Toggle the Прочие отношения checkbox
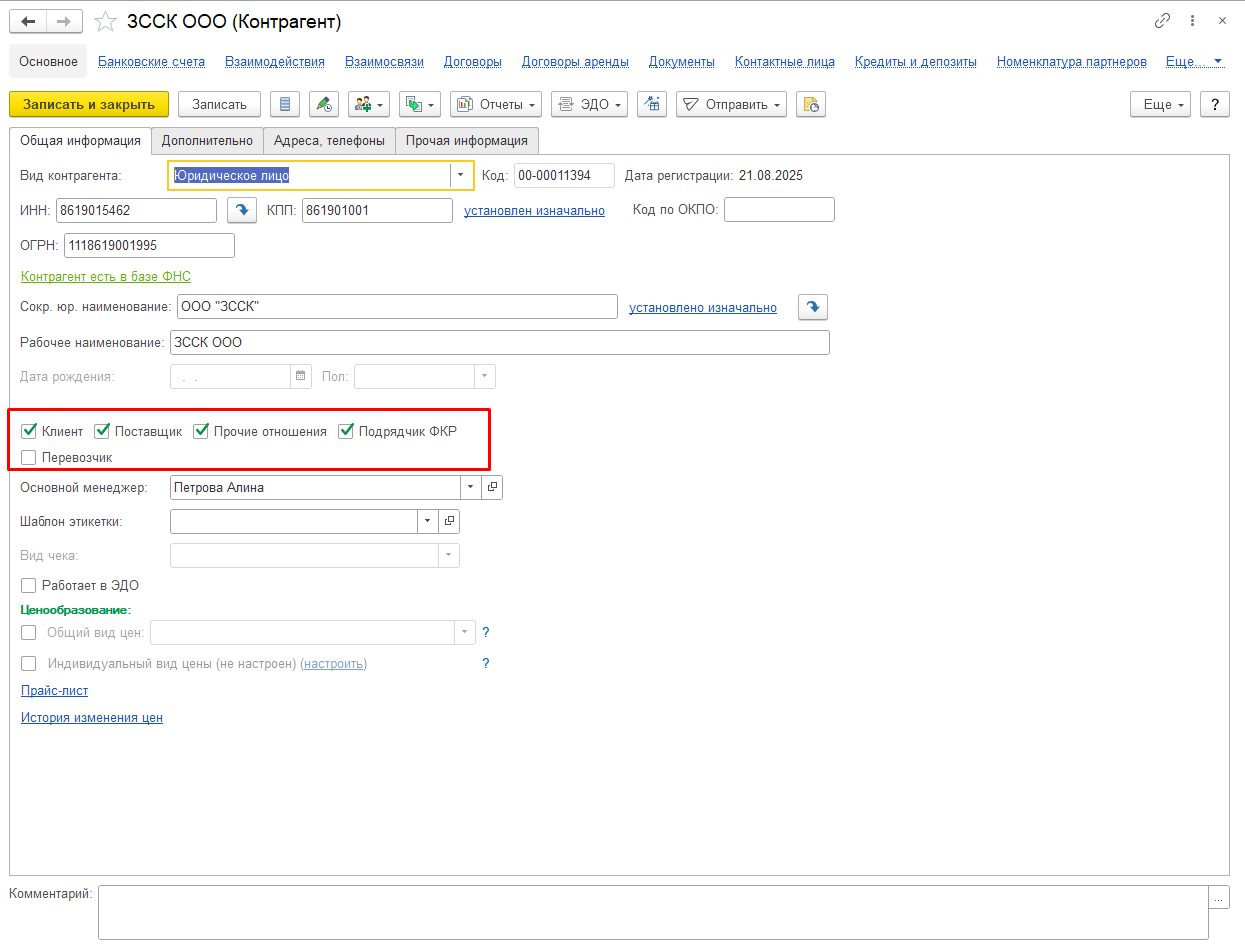The height and width of the screenshot is (950, 1245). click(x=201, y=432)
